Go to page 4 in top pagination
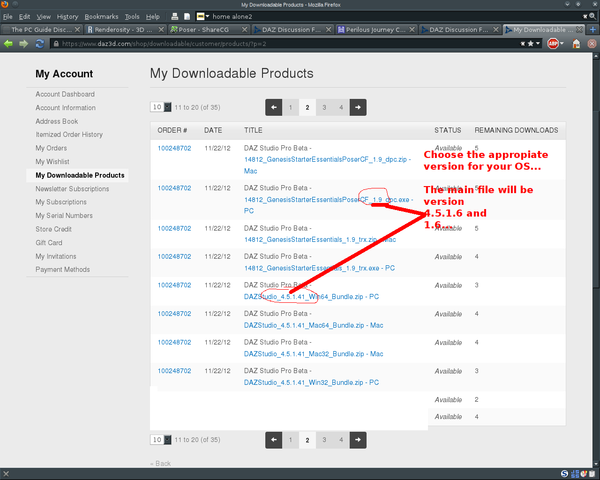 pyautogui.click(x=341, y=107)
